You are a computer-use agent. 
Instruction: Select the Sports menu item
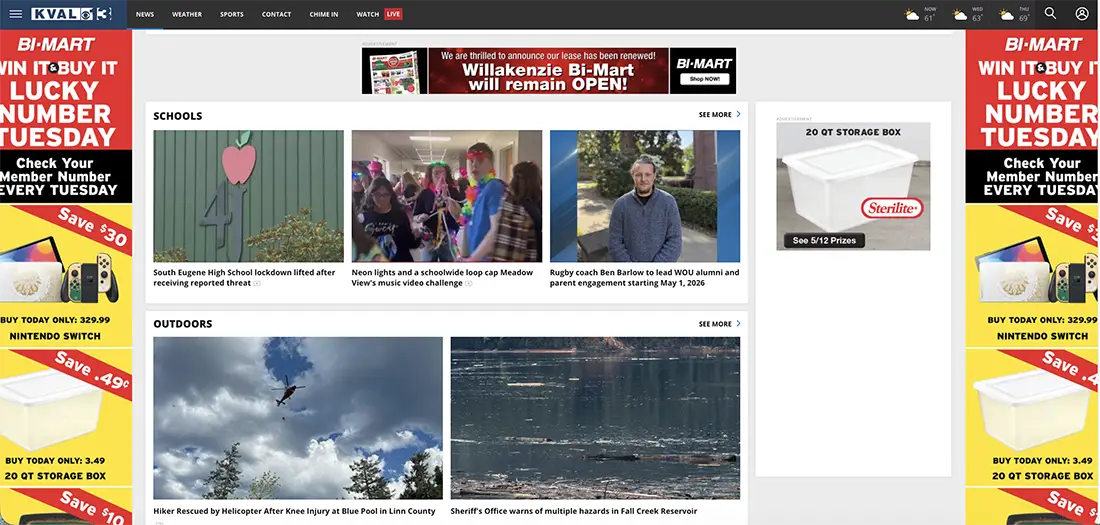click(232, 14)
